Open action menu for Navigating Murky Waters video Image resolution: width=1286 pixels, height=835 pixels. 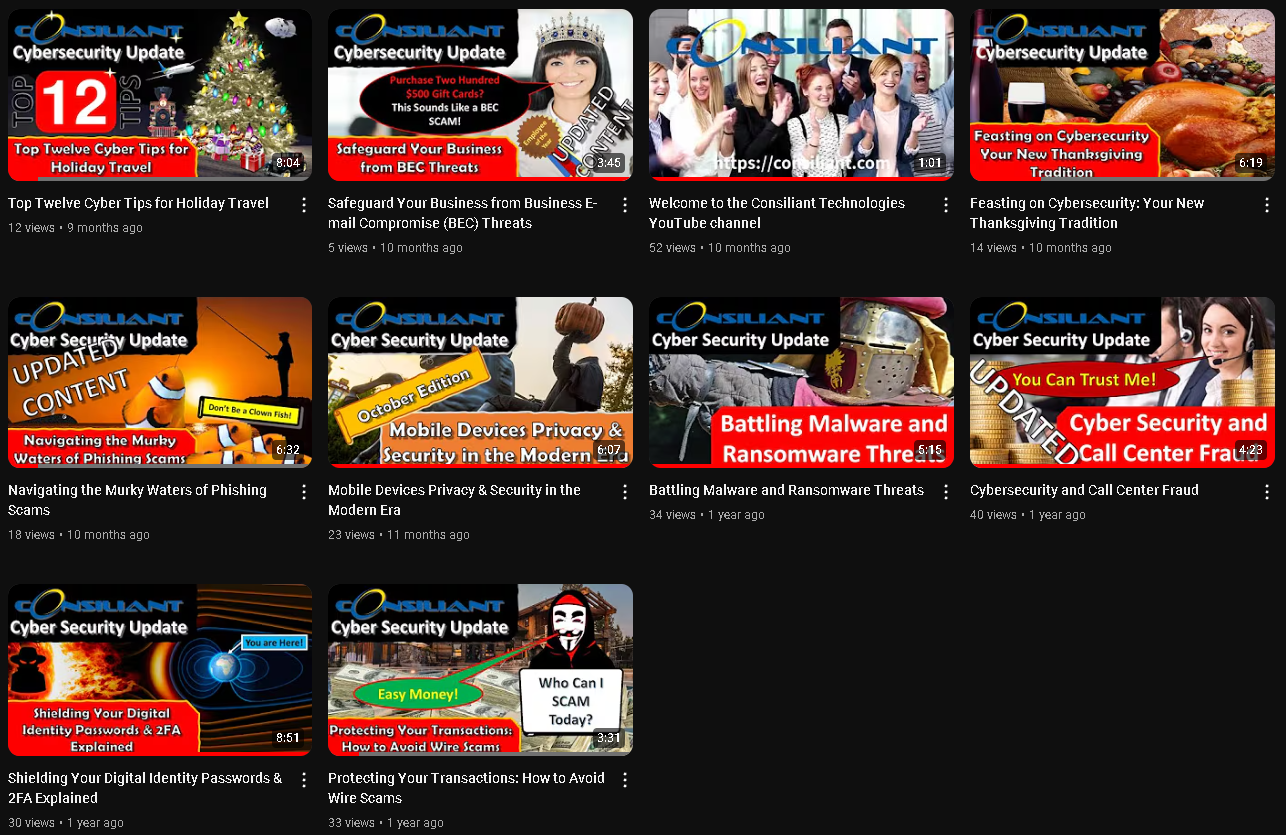(x=304, y=492)
